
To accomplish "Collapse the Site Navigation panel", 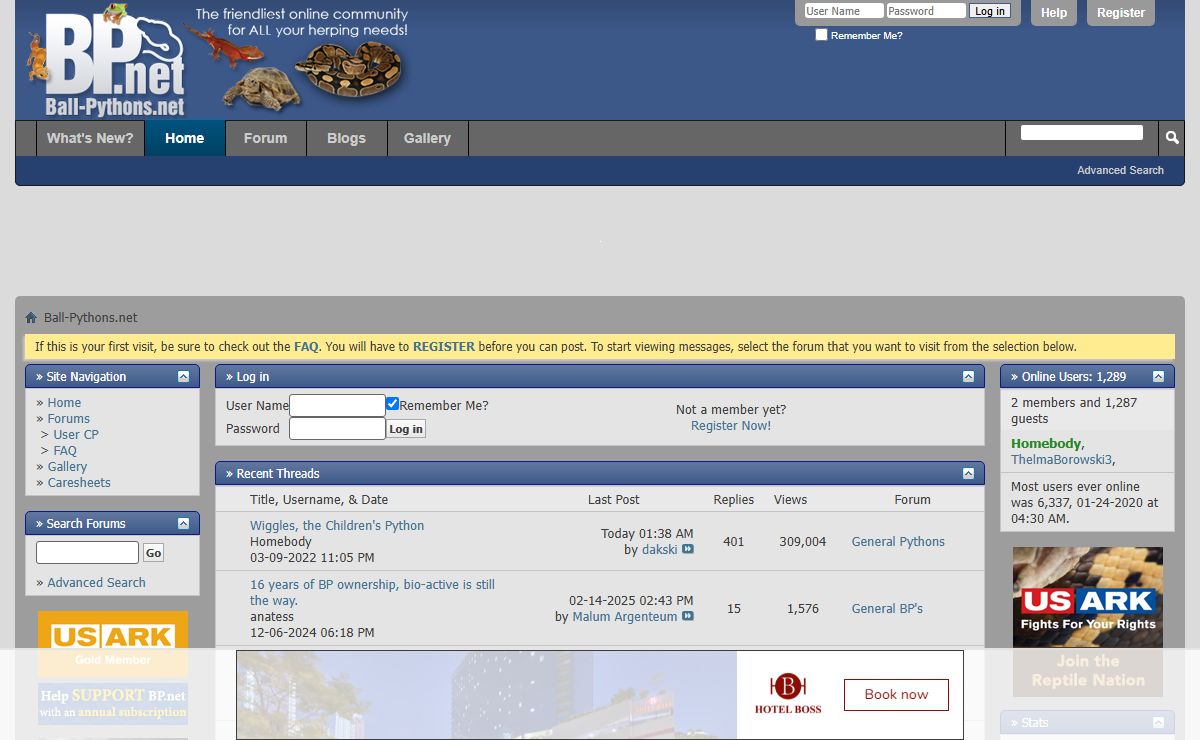I will (183, 377).
